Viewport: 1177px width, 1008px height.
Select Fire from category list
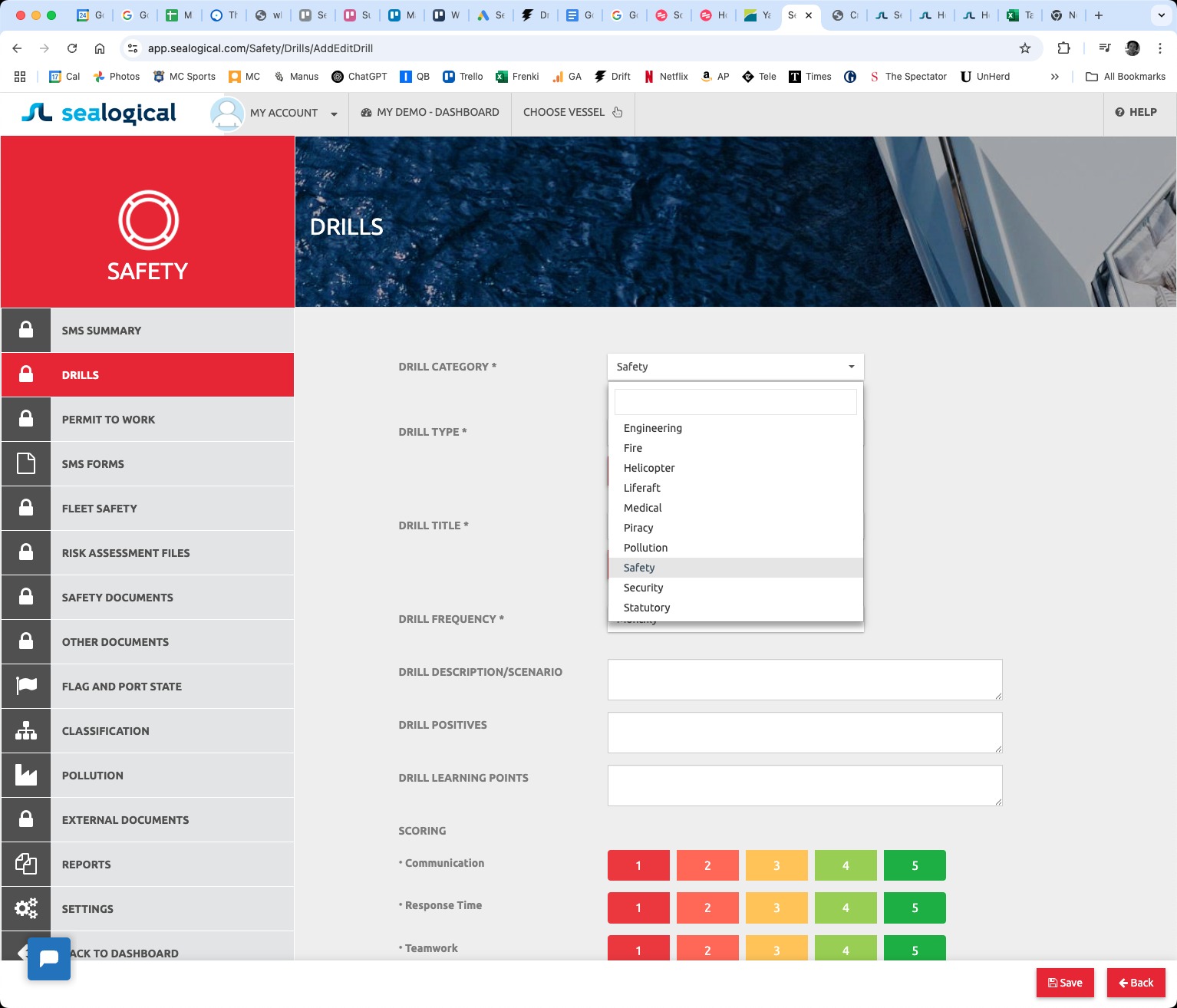point(735,448)
